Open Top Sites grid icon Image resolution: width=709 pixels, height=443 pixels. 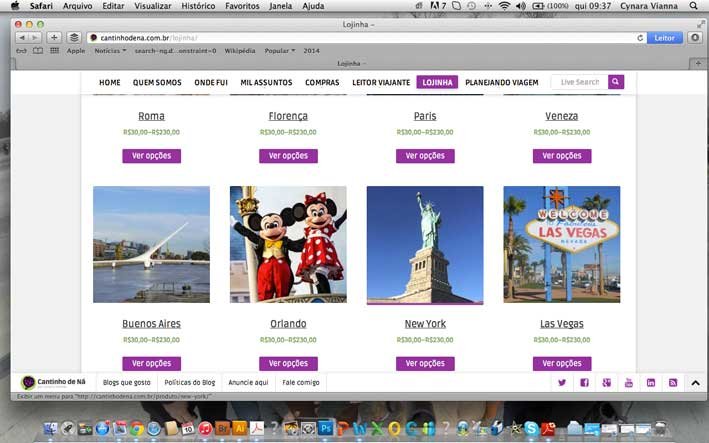click(54, 51)
